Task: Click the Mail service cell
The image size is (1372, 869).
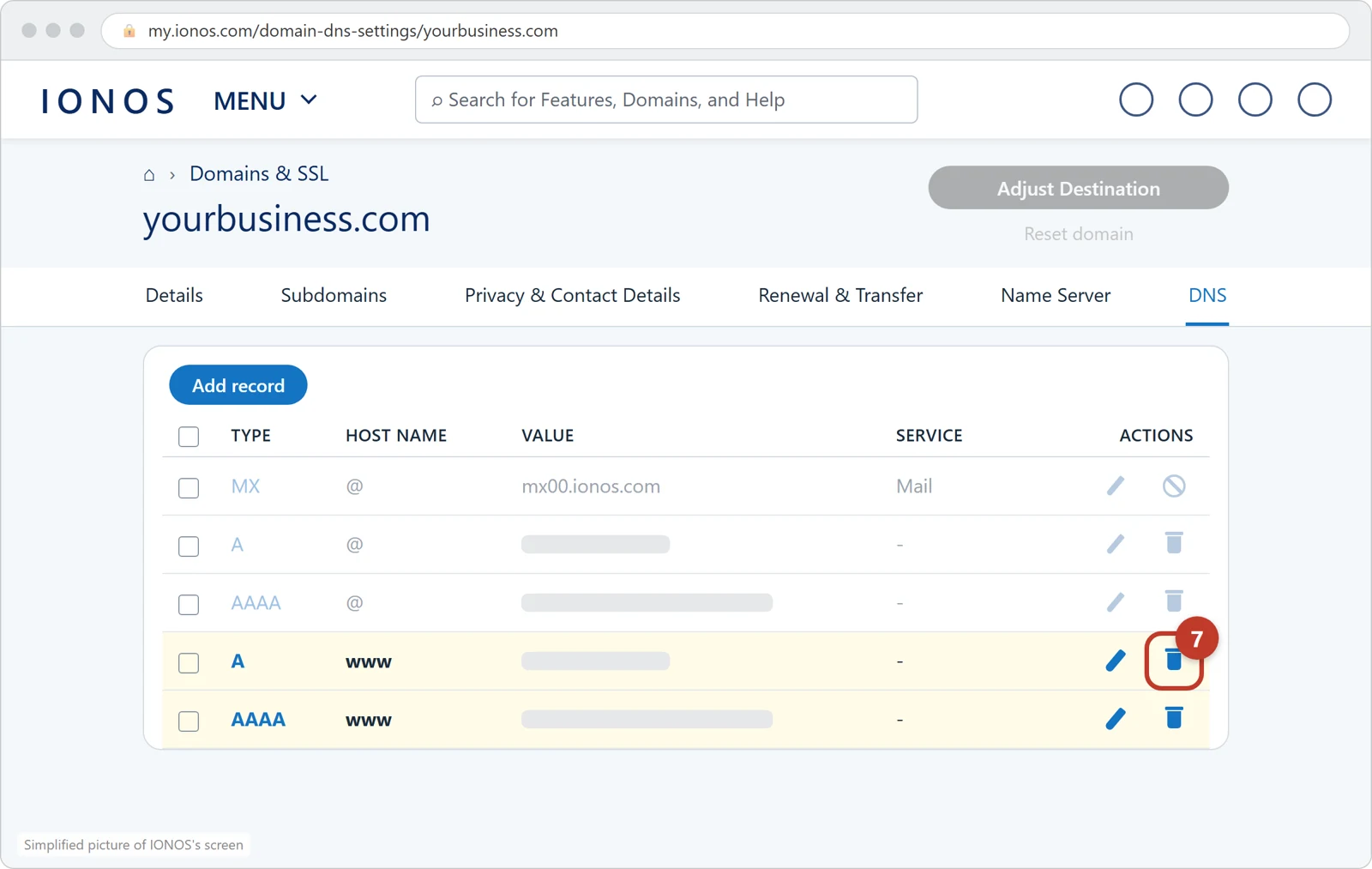Action: [x=914, y=486]
